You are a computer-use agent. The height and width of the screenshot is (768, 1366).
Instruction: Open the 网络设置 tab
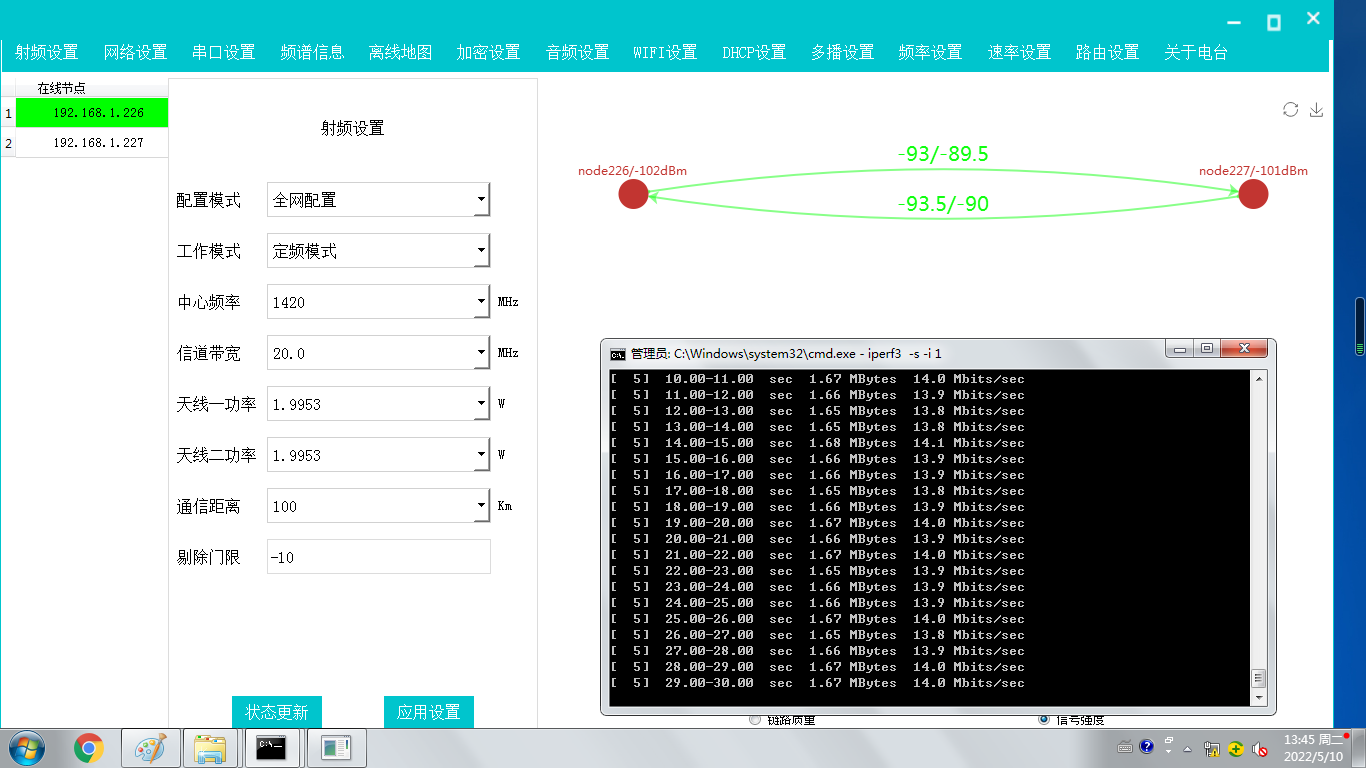coord(135,53)
